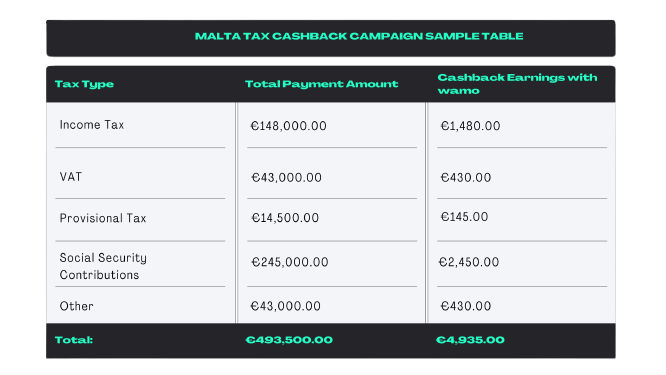Click the Cashback Earnings with wamo header
Screen dimensions: 666x375
(517, 84)
